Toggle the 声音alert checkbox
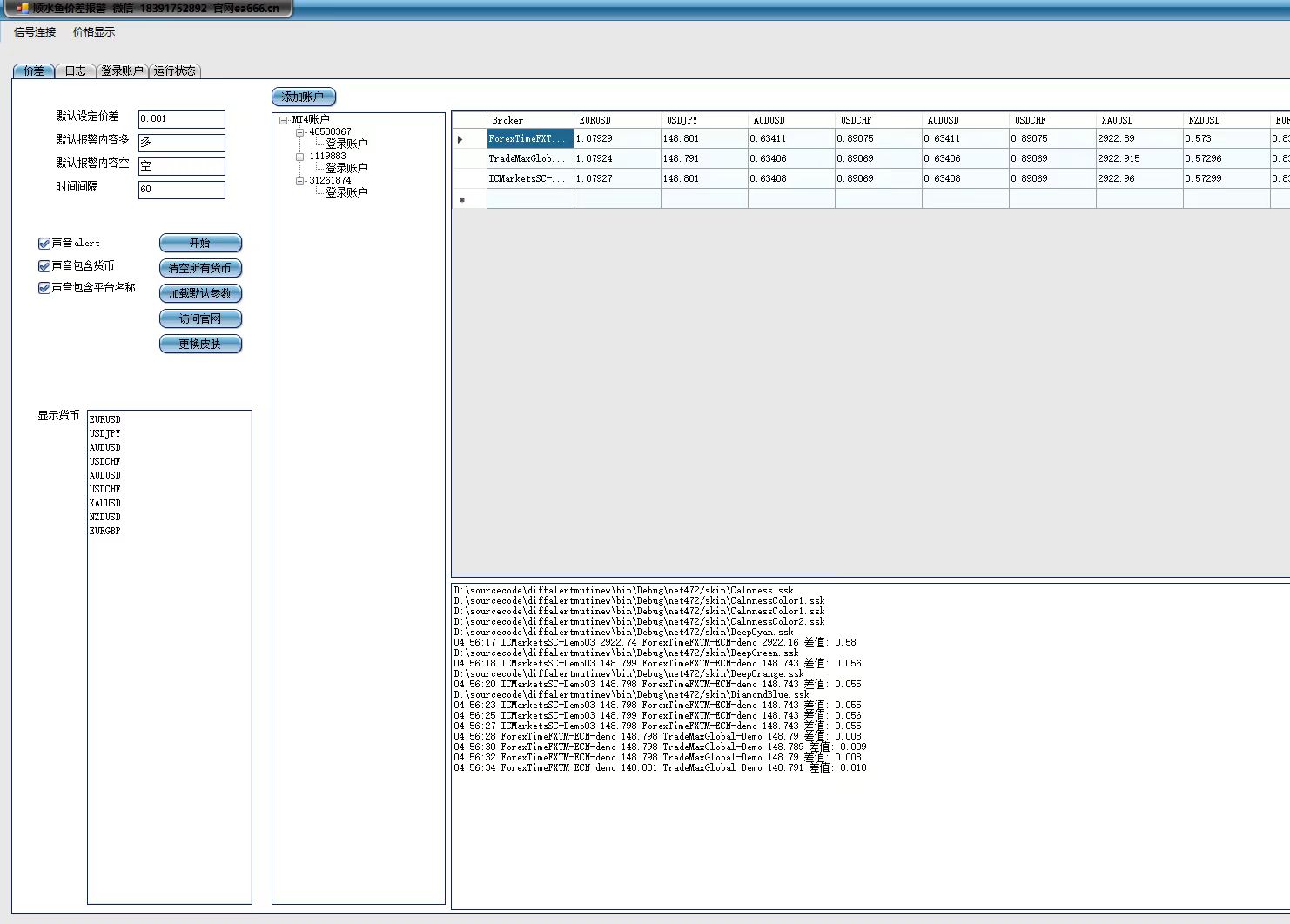The height and width of the screenshot is (924, 1290). 44,244
